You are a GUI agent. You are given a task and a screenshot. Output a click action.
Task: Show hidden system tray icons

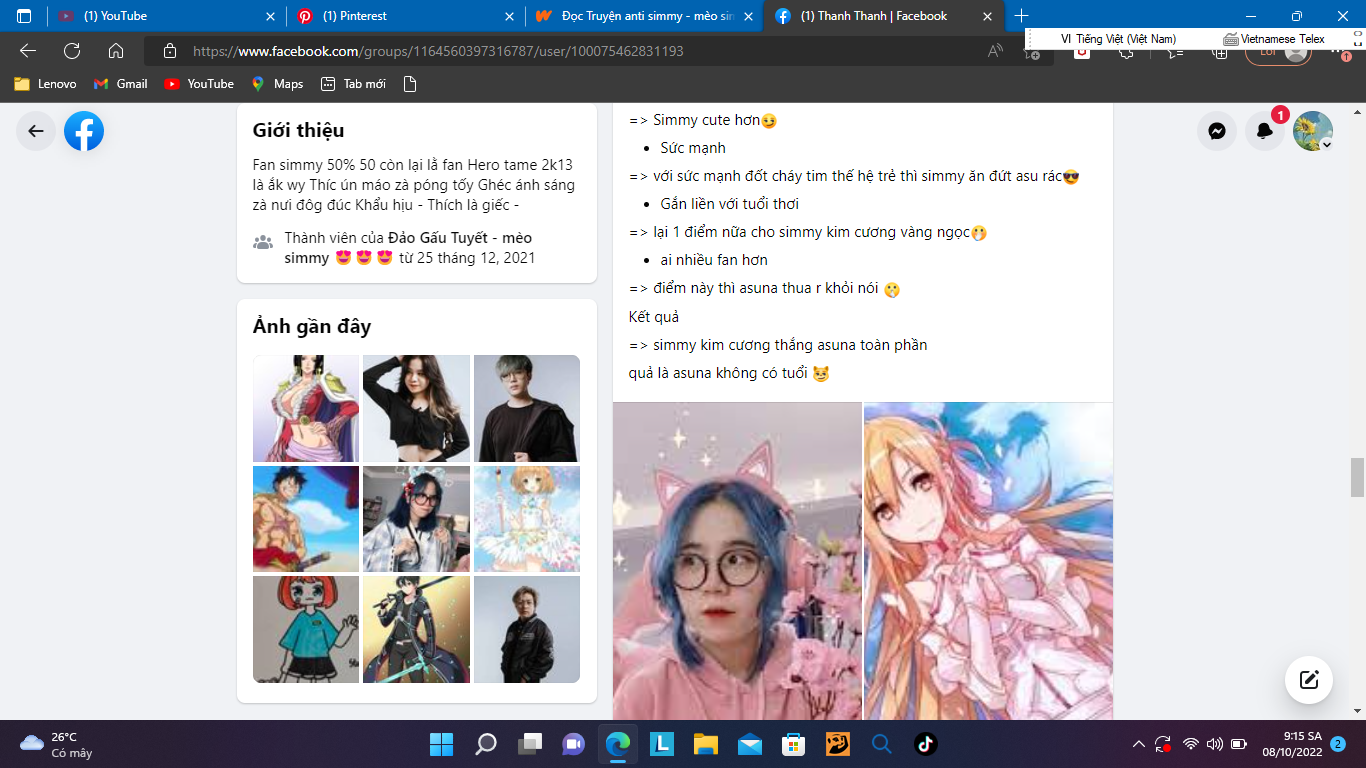click(1138, 744)
